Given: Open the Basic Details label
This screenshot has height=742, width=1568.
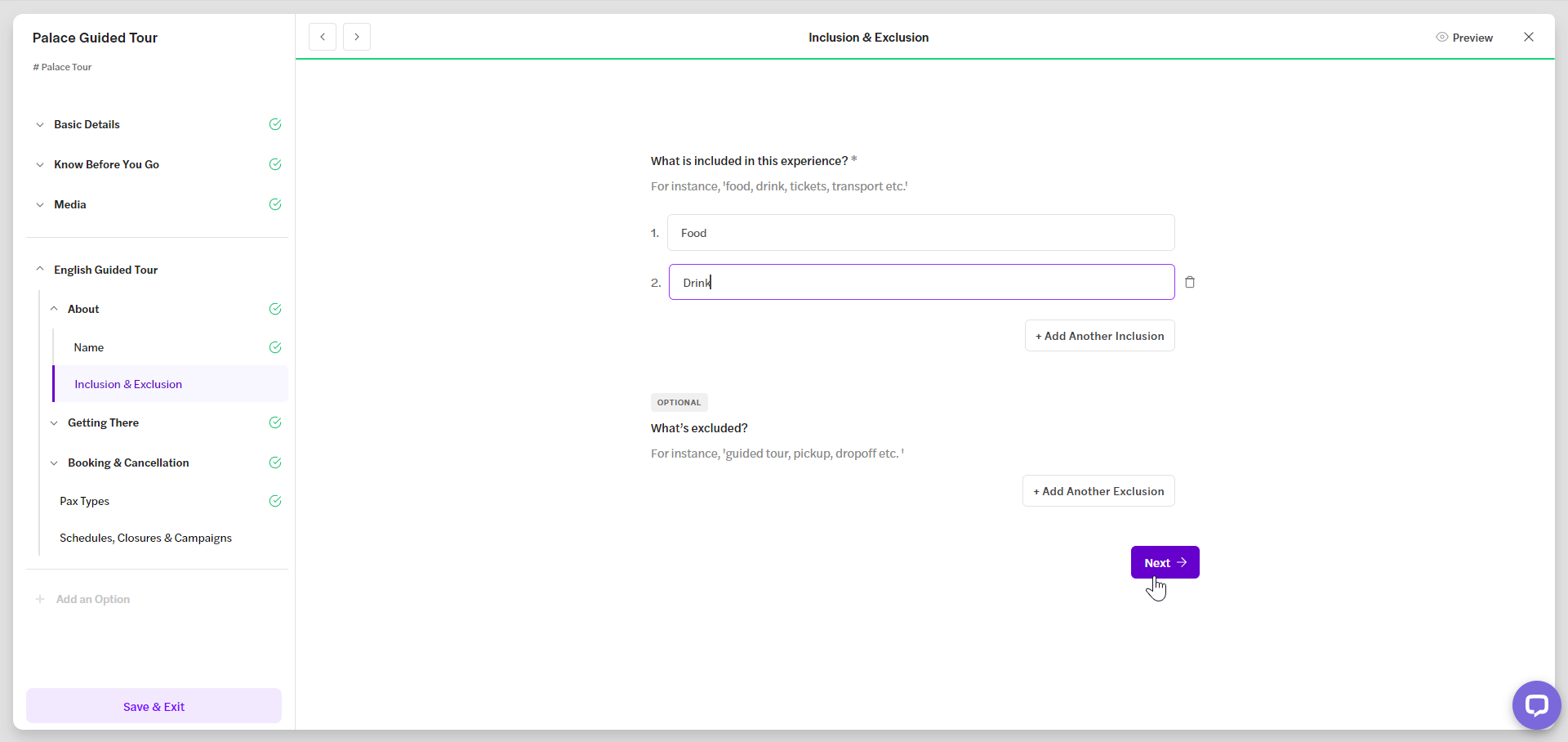Looking at the screenshot, I should click(x=87, y=124).
